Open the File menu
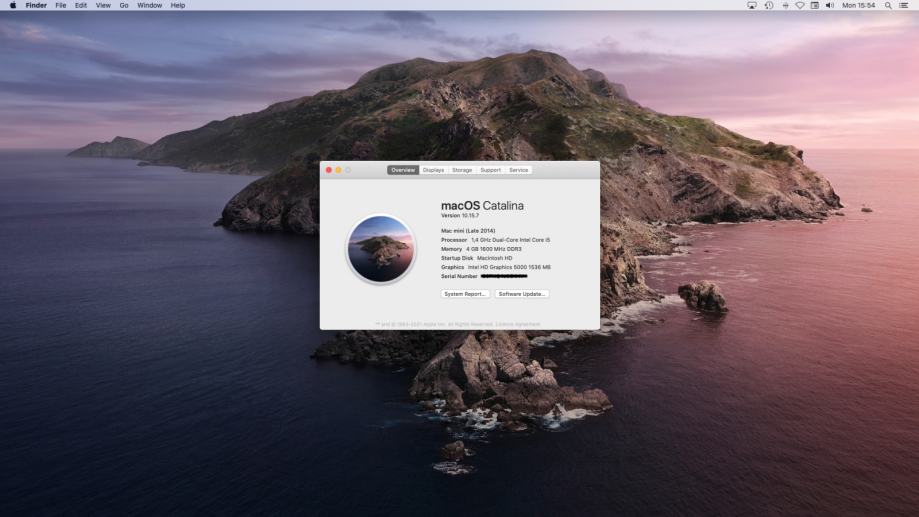Image resolution: width=919 pixels, height=517 pixels. click(x=61, y=5)
